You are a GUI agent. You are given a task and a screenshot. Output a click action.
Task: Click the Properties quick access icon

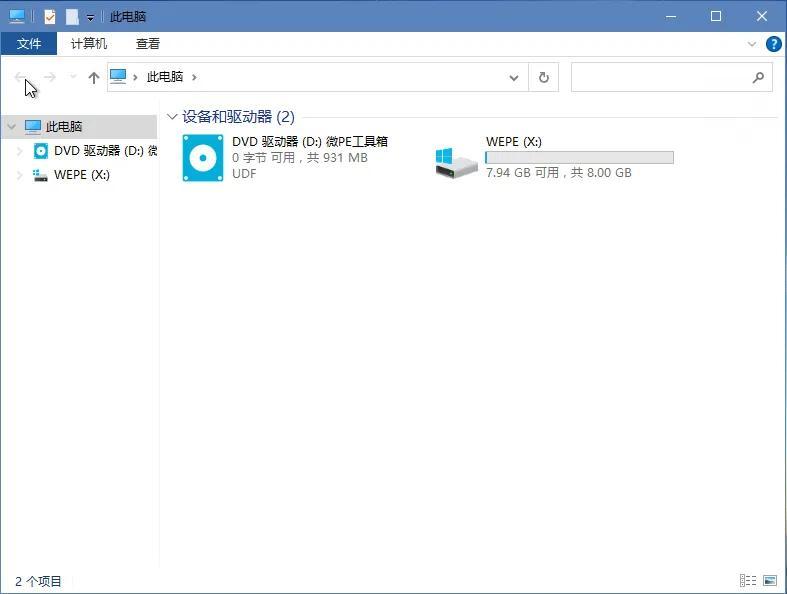(50, 17)
